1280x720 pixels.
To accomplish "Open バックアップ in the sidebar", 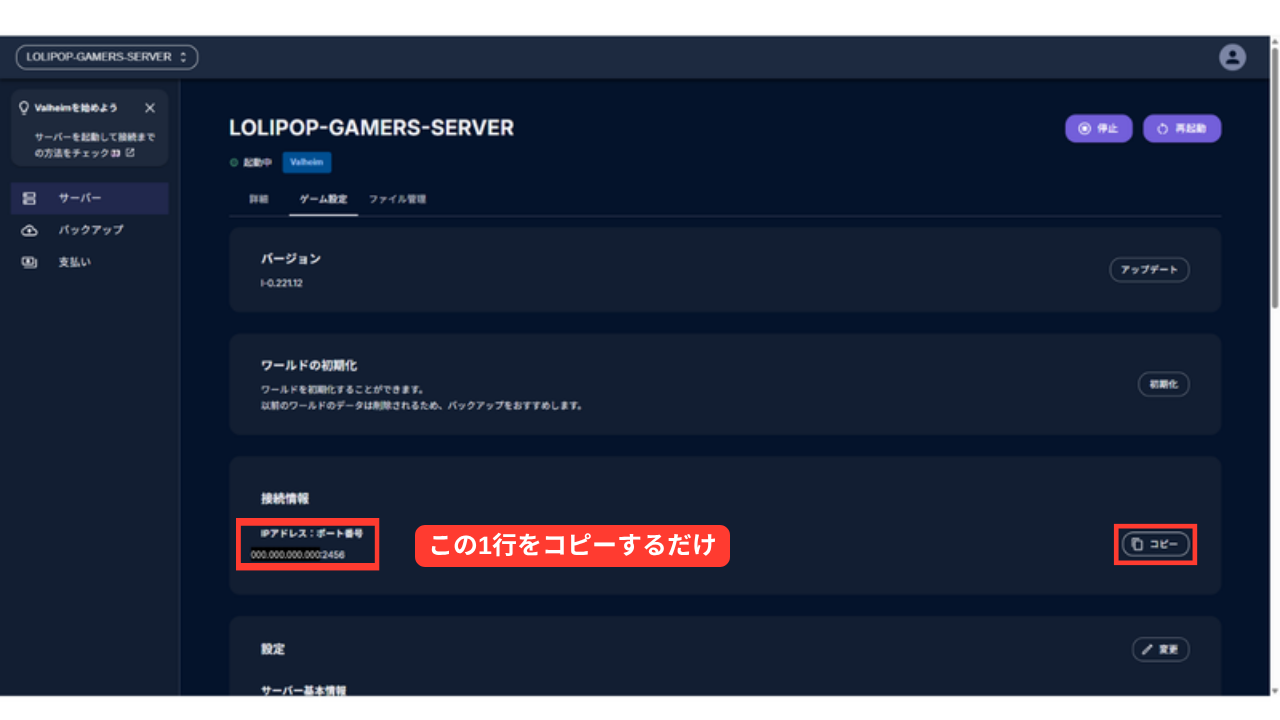I will click(90, 230).
